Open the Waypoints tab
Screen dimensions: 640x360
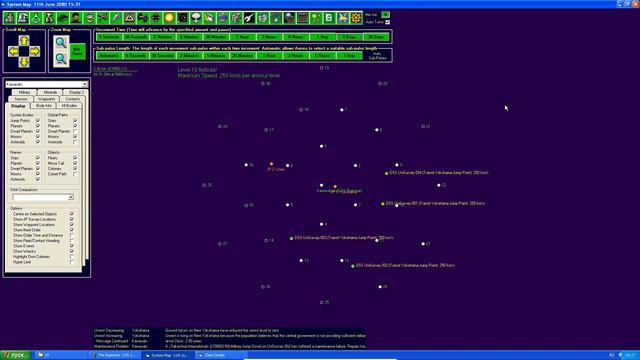[47, 99]
